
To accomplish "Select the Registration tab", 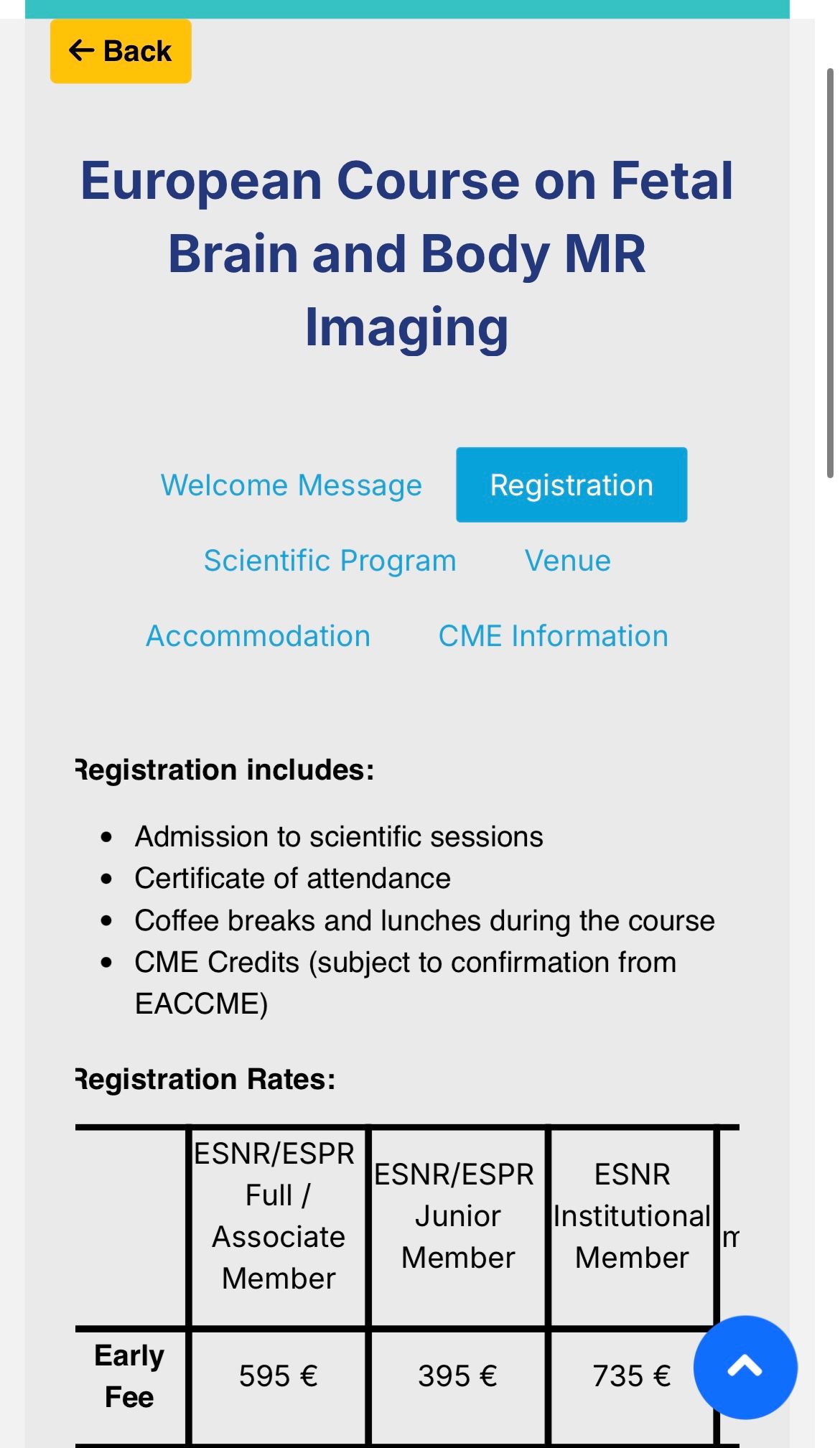I will click(x=571, y=485).
